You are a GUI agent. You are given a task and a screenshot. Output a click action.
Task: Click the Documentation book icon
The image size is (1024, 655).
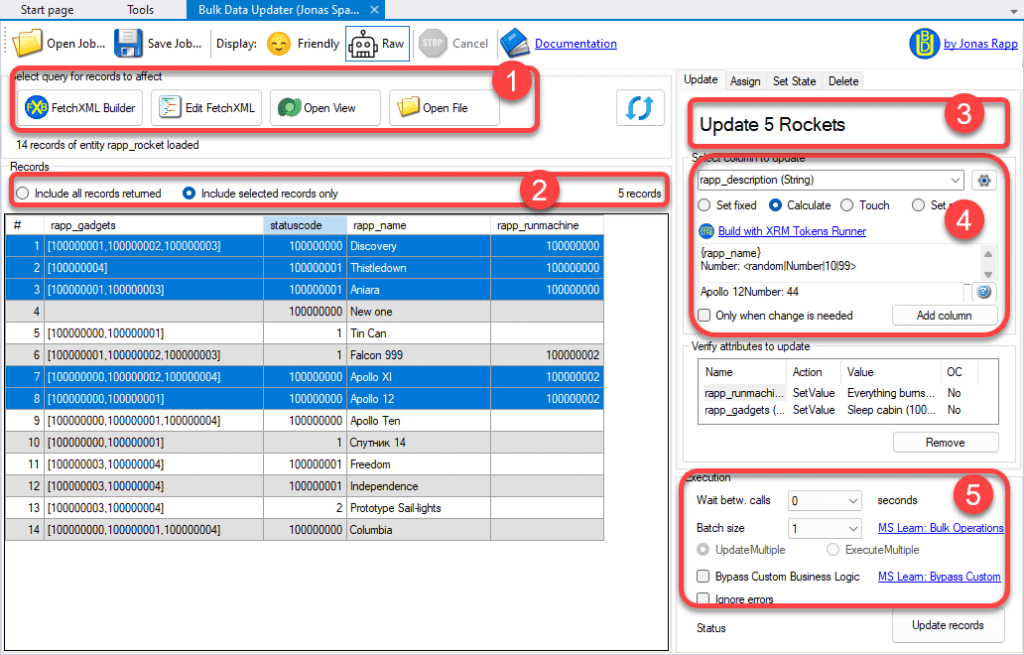[515, 43]
